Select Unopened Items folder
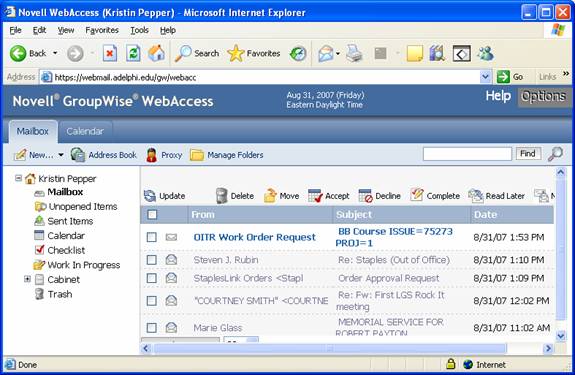Image resolution: width=575 pixels, height=375 pixels. (x=76, y=207)
